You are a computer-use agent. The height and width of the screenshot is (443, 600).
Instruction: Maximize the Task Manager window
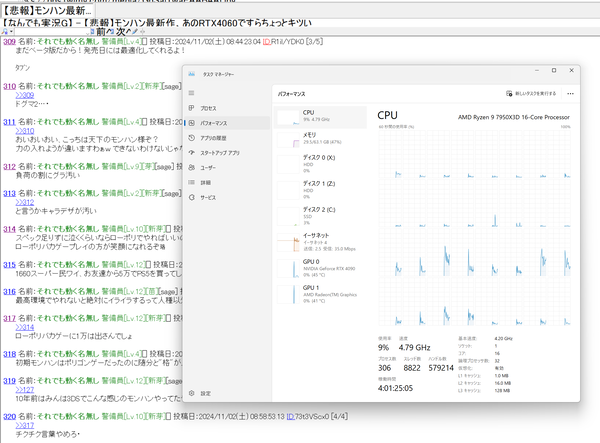554,70
